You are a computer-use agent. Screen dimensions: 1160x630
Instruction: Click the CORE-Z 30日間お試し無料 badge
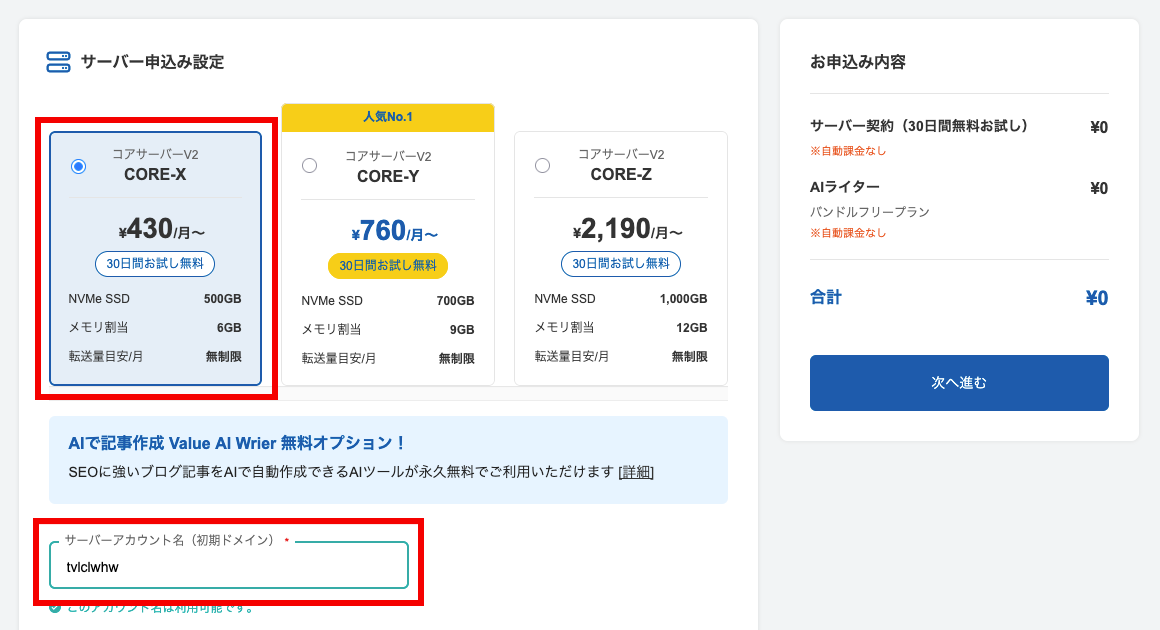click(621, 264)
